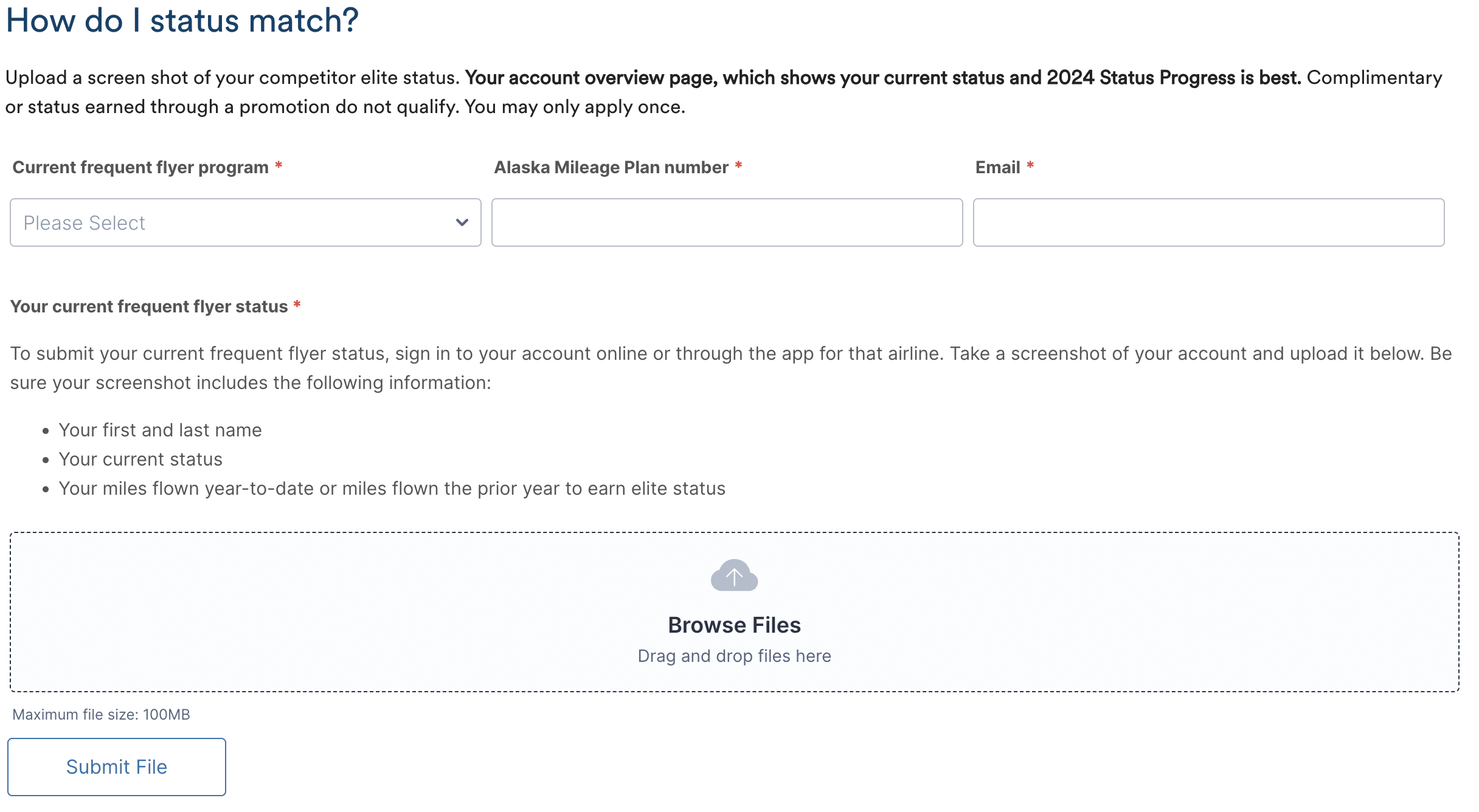Screen dimensions: 1479x812
Task: Focus the Alaska Mileage Plan number field
Action: click(727, 222)
